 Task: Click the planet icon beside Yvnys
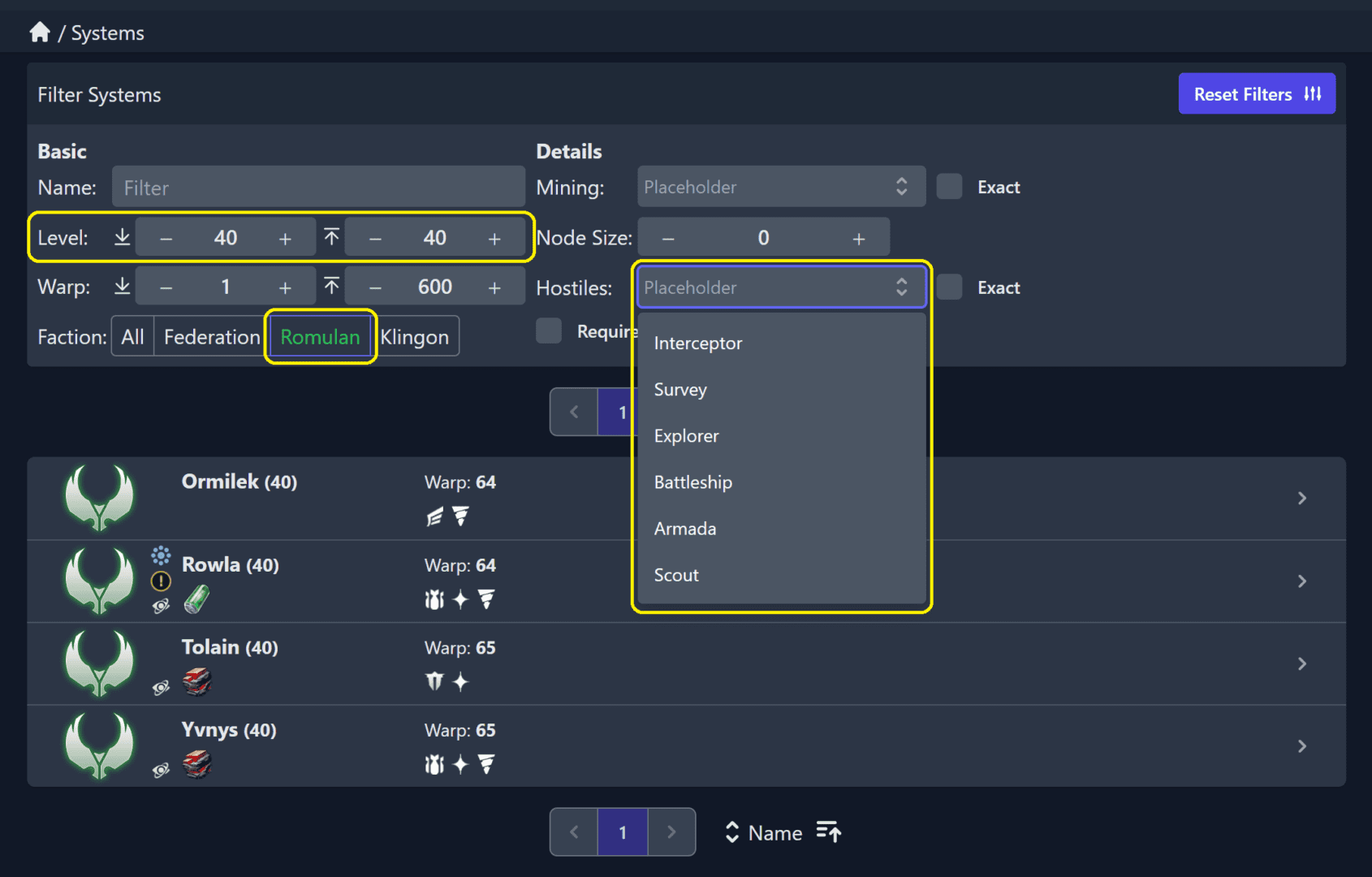[x=161, y=770]
